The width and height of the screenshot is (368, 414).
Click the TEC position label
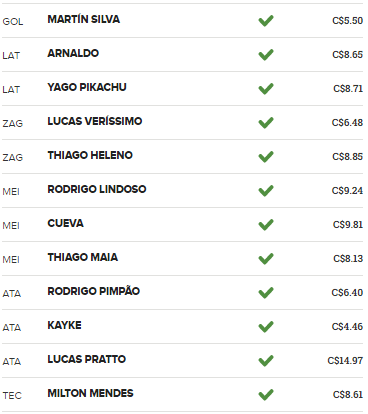(x=12, y=396)
